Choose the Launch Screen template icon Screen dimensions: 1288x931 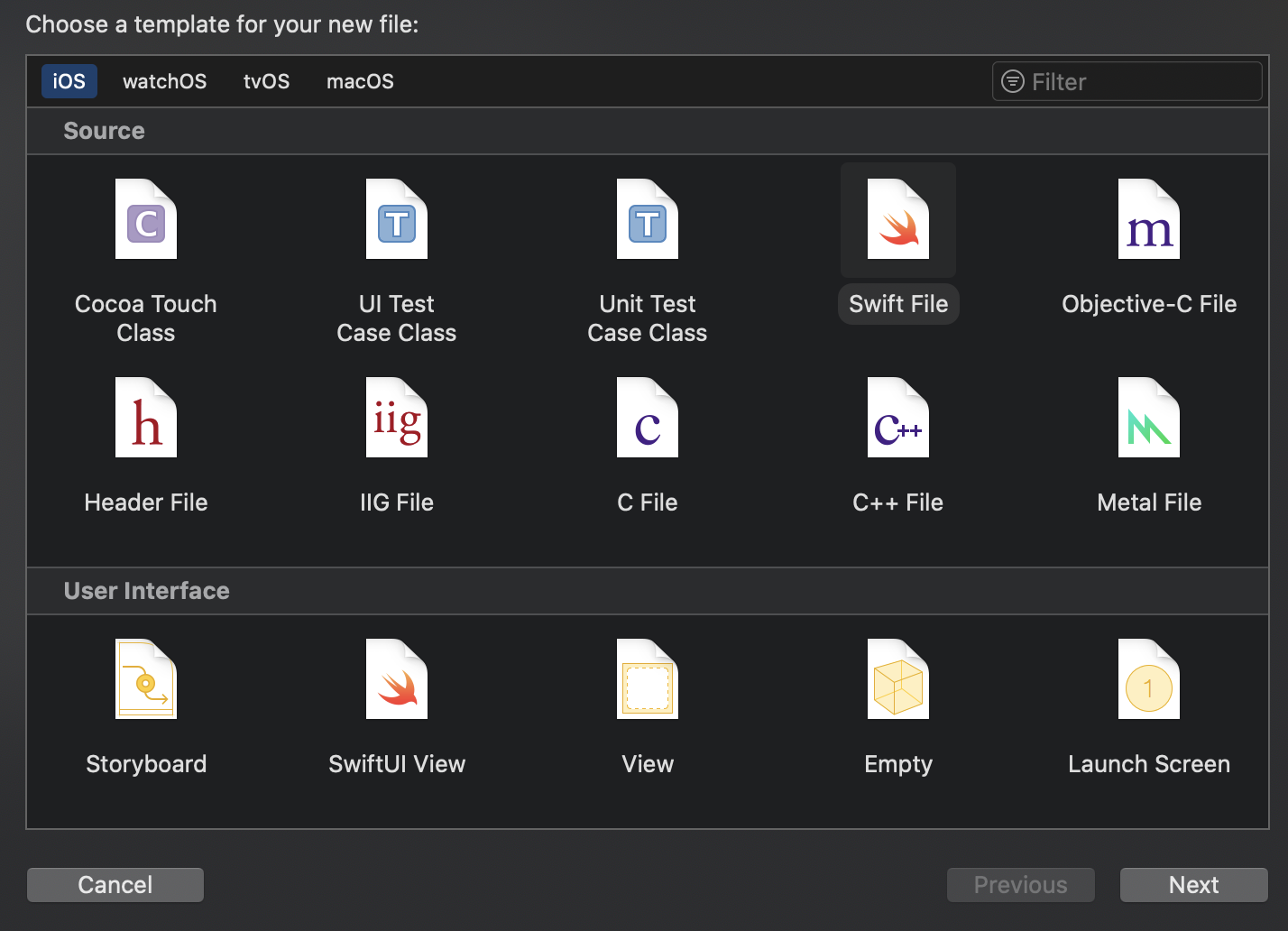1149,679
